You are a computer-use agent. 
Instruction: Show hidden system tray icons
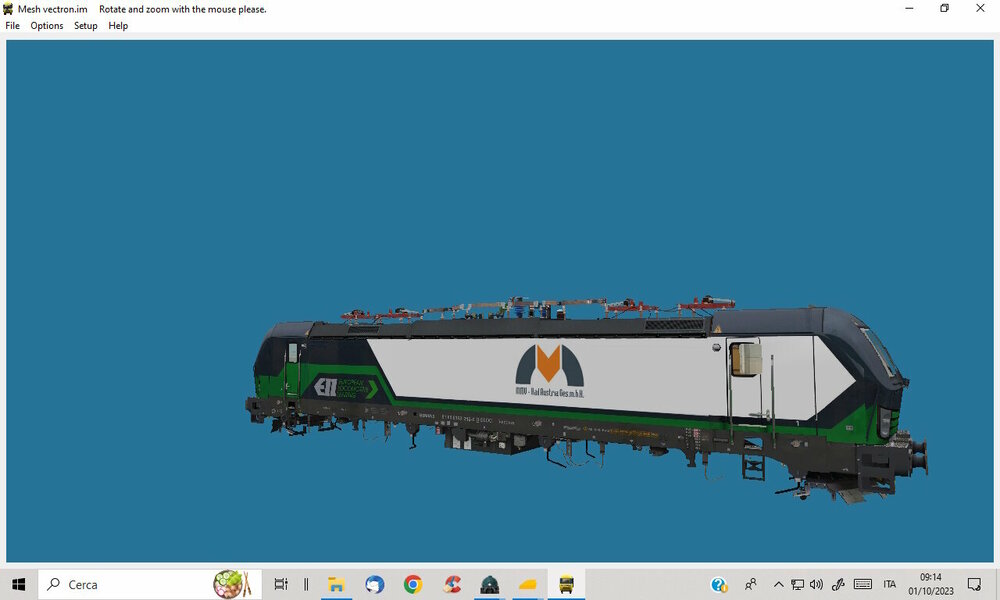click(x=778, y=584)
